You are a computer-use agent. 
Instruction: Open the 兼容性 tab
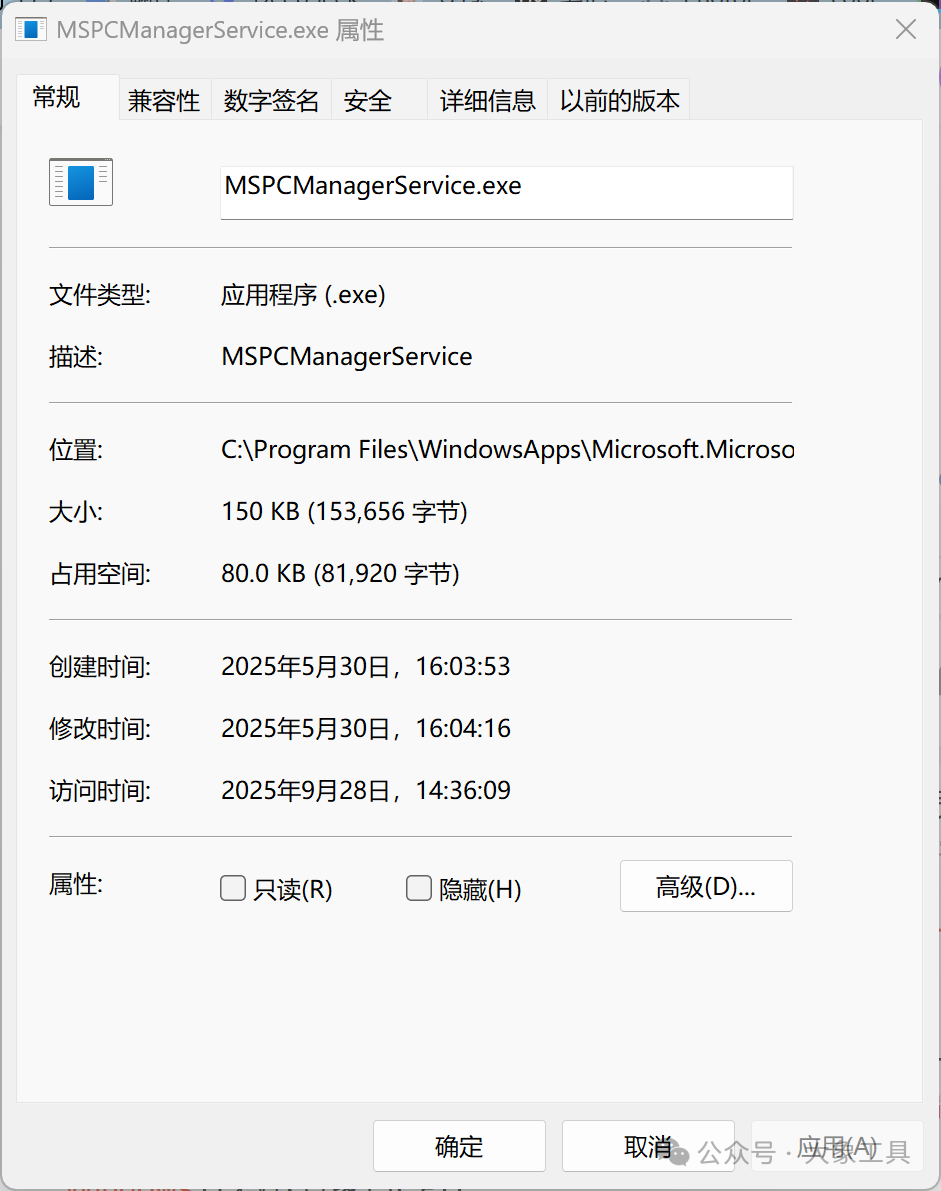164,101
